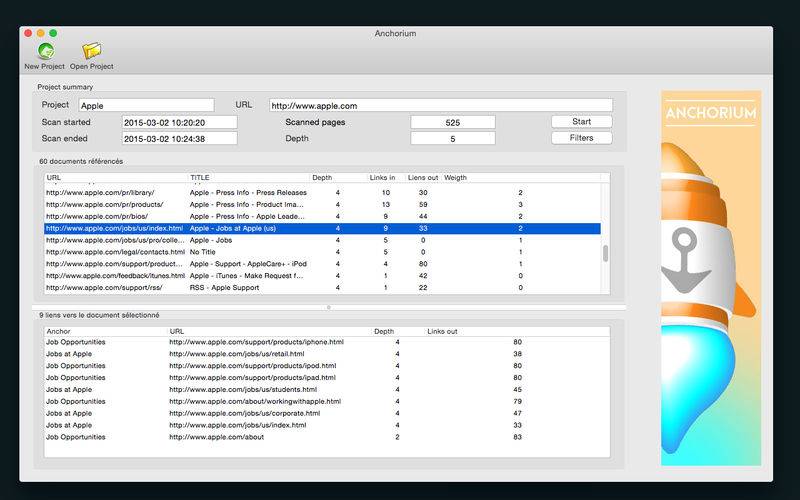Click the Start button

(x=582, y=122)
